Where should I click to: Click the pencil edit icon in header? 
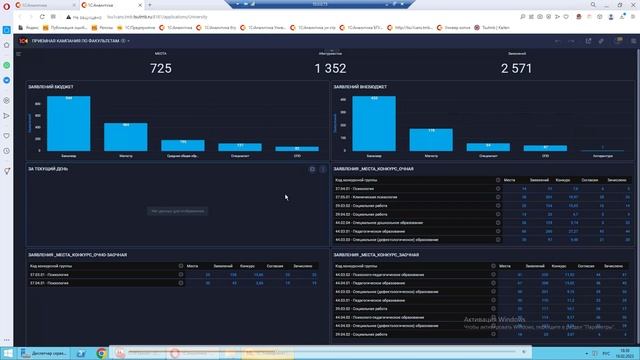(x=601, y=41)
